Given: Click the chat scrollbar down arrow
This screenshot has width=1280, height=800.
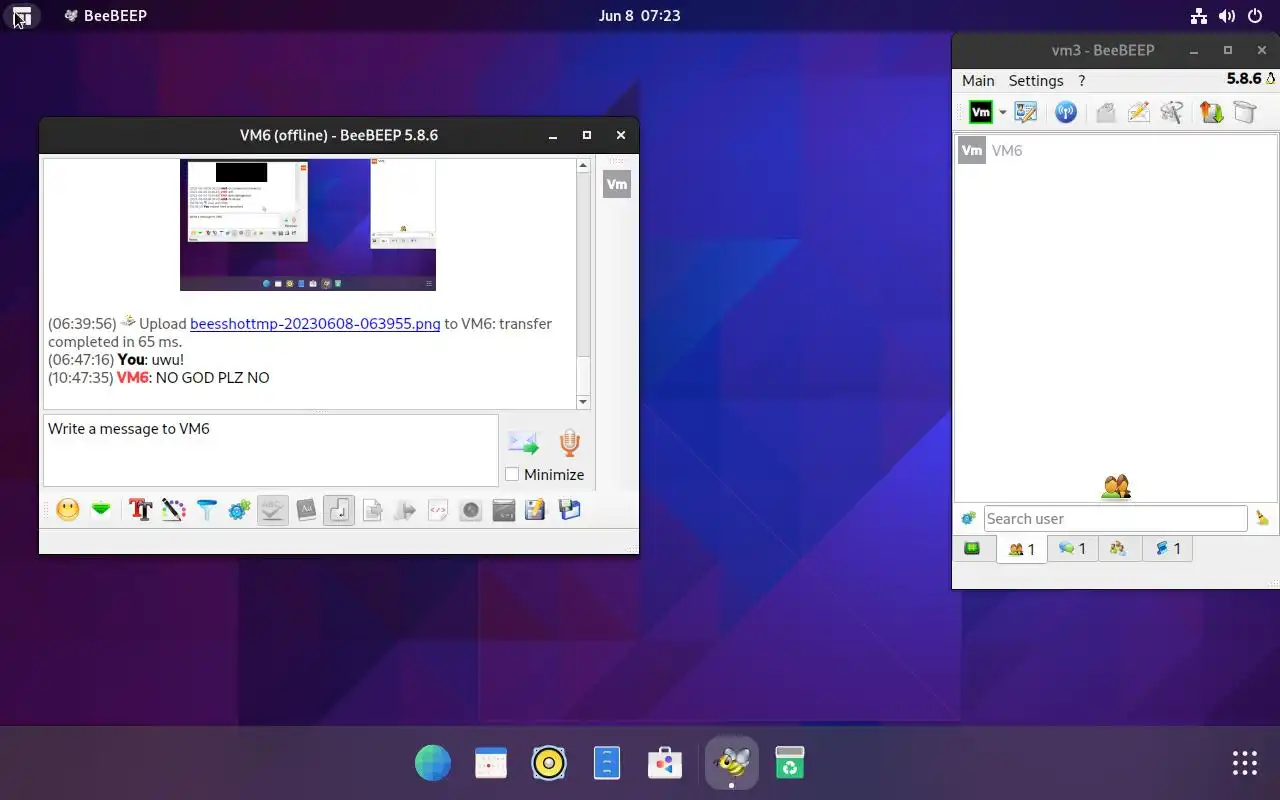Looking at the screenshot, I should tap(584, 402).
